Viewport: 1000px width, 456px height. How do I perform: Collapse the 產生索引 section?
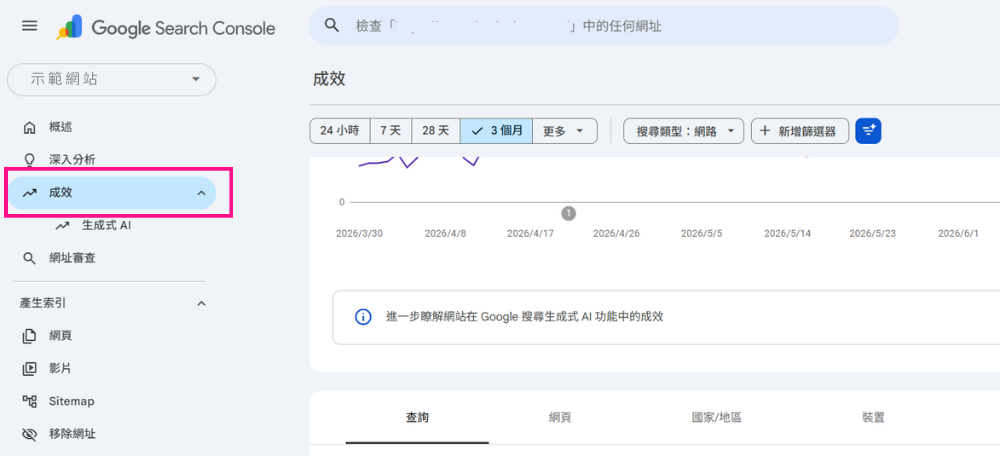(x=202, y=304)
